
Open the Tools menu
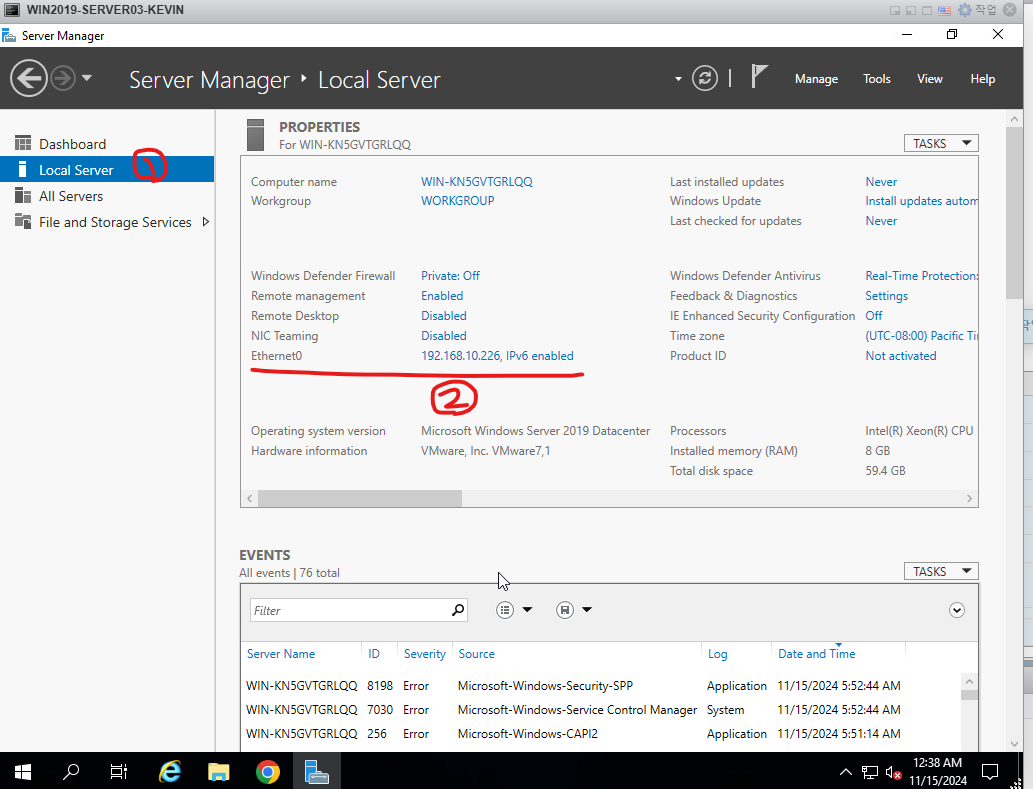(876, 79)
